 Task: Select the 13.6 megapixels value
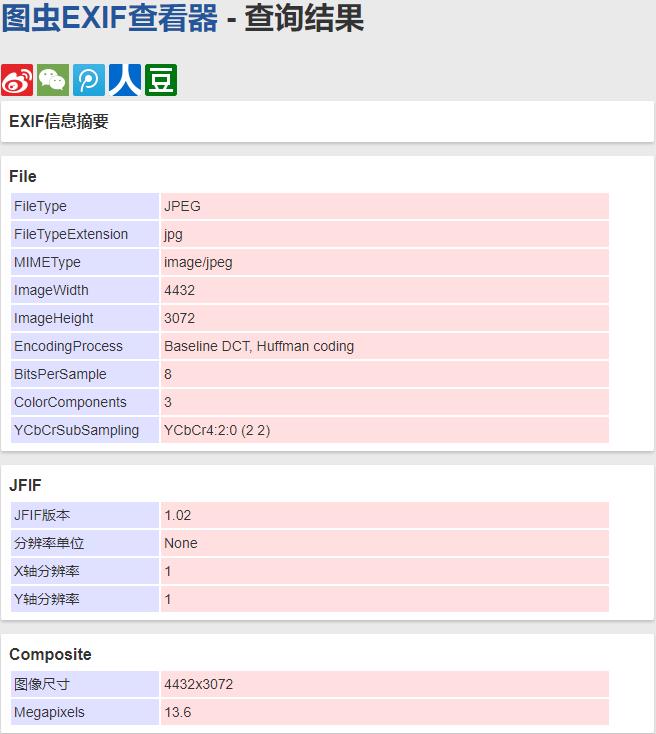pyautogui.click(x=384, y=712)
